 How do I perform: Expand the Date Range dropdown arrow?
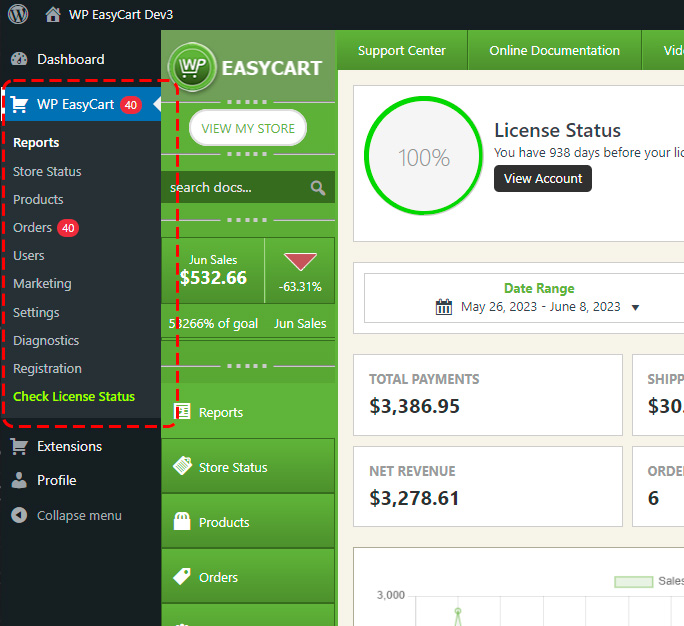pos(635,308)
